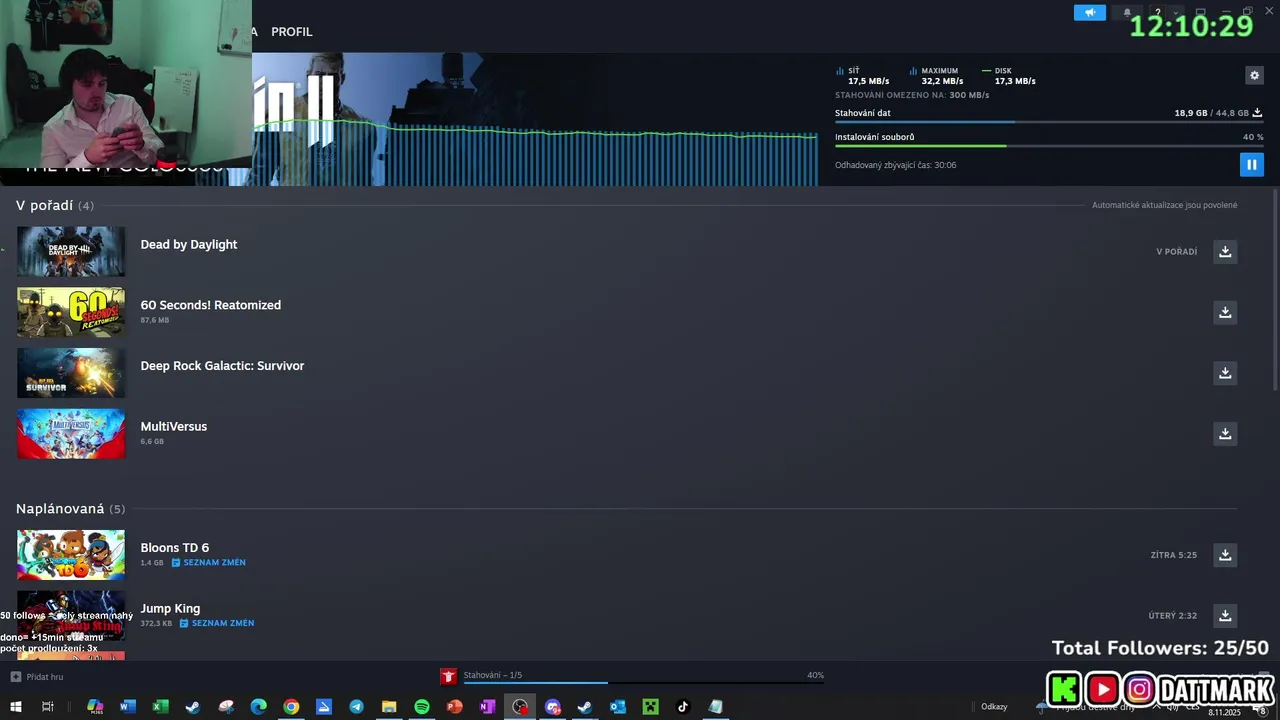Select the MultiVersus title

point(174,426)
